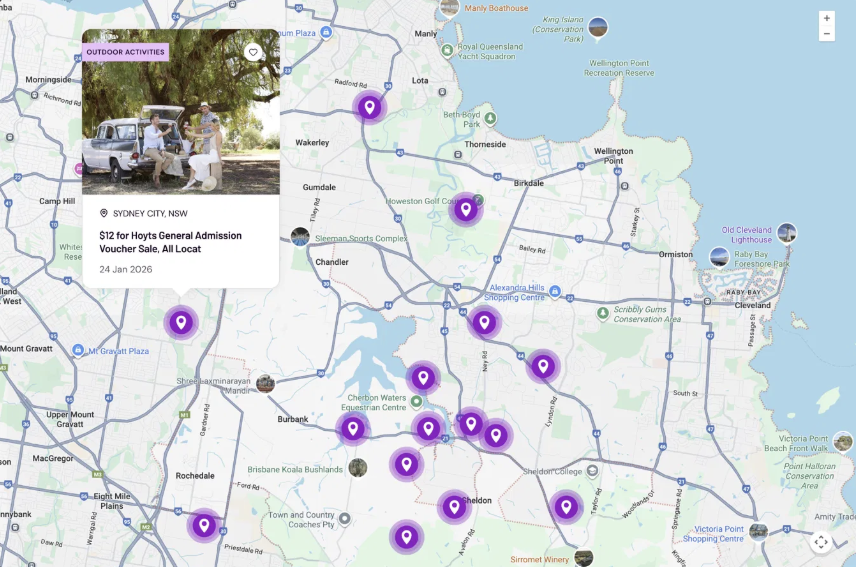The width and height of the screenshot is (856, 567).
Task: Click the Scribbly Gums Conservation Area icon
Action: point(602,313)
